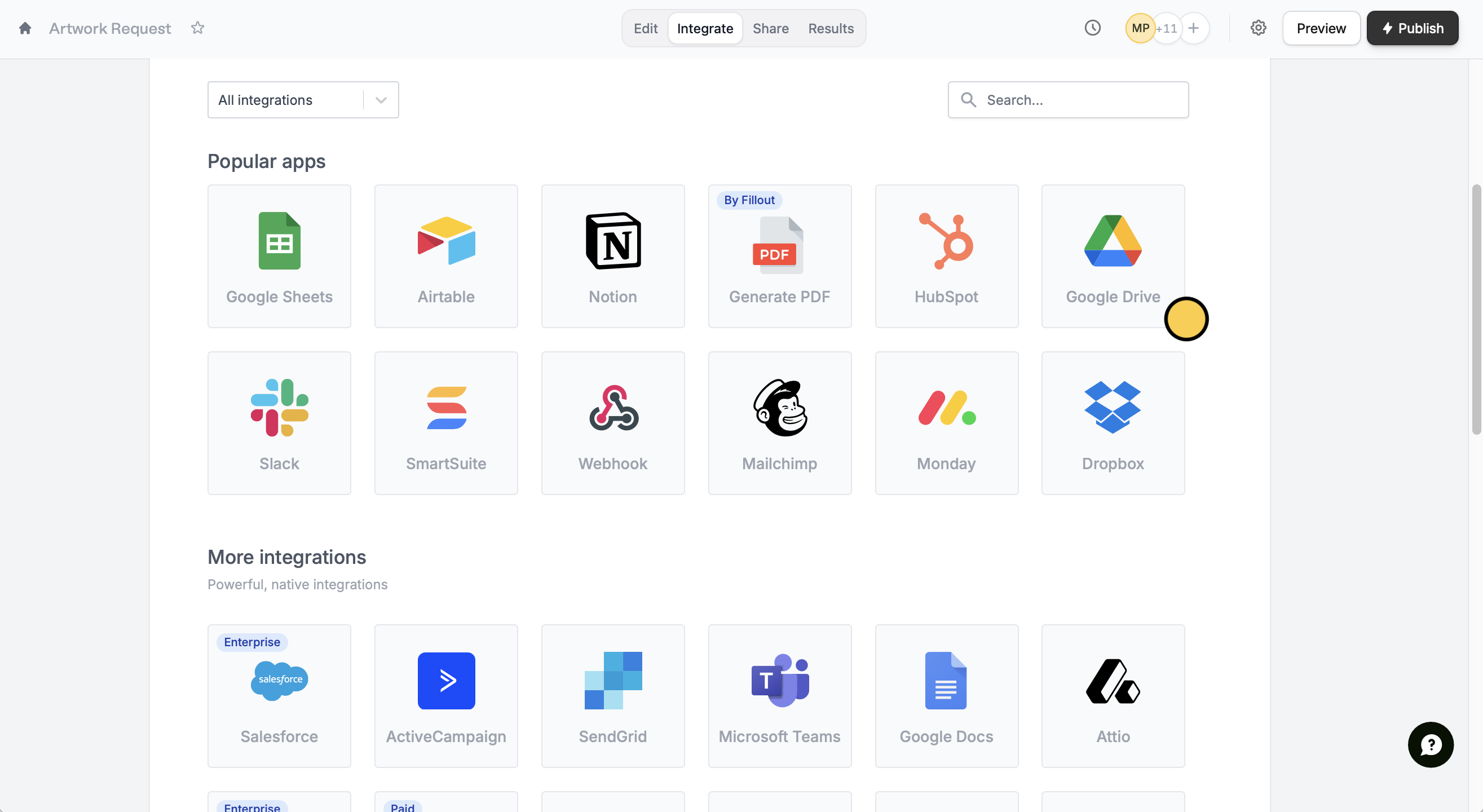Click the Preview button

[x=1321, y=28]
